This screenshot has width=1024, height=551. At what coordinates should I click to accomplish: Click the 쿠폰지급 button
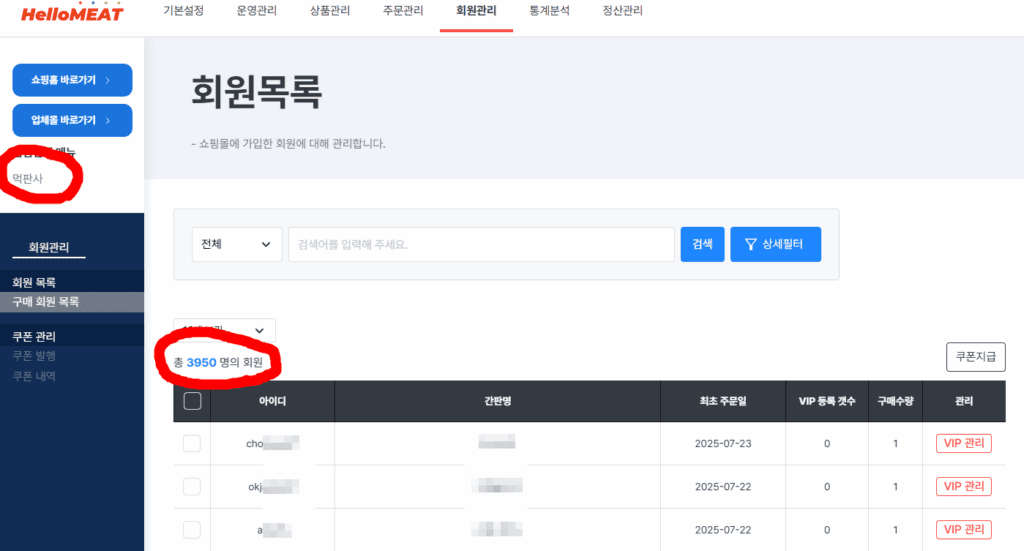tap(976, 357)
